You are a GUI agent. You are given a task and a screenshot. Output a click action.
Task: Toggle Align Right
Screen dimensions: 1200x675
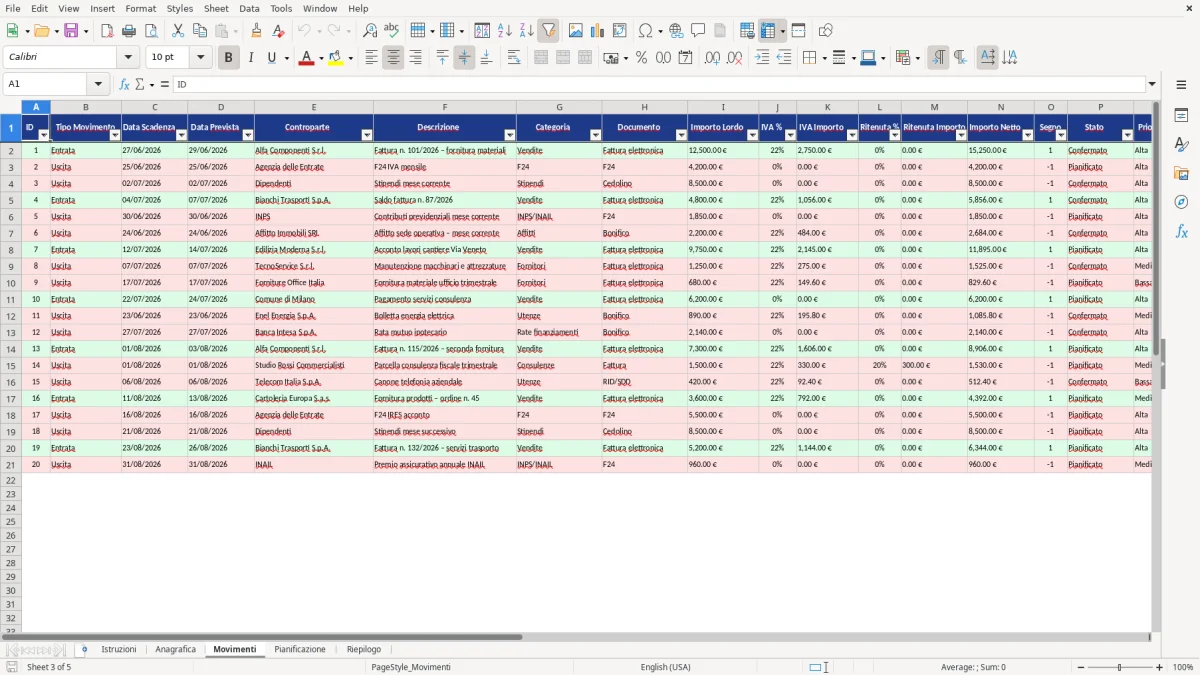click(415, 58)
